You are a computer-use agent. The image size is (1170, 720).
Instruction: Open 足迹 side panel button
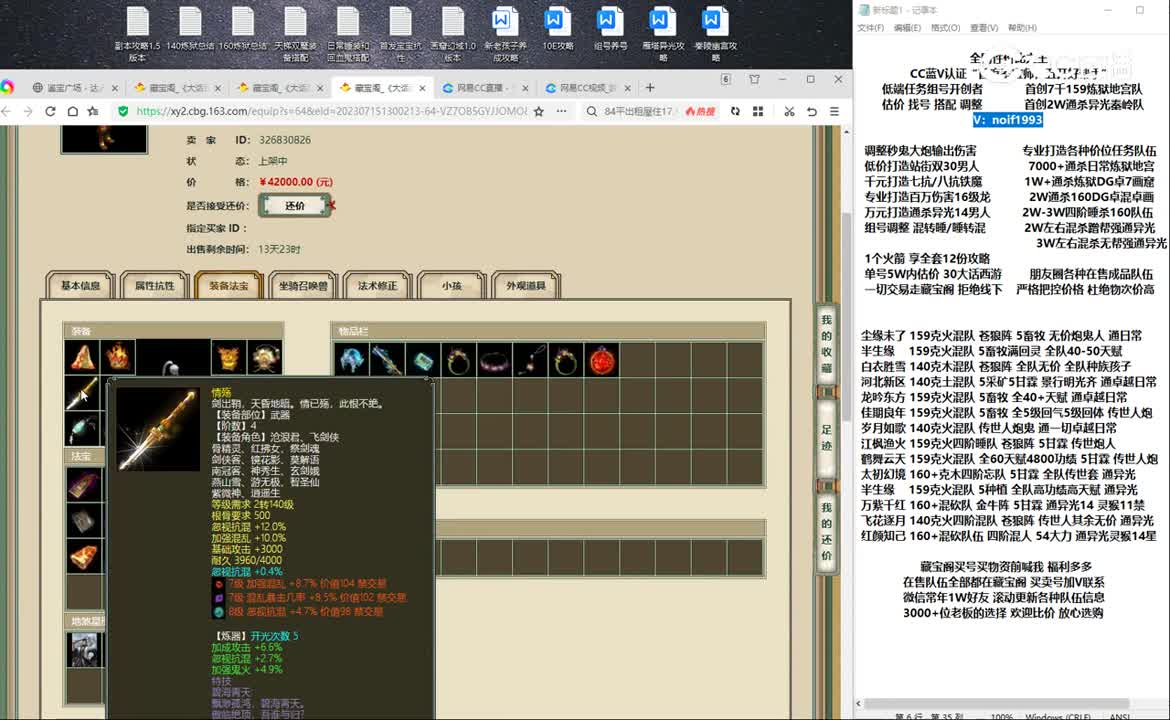(827, 438)
